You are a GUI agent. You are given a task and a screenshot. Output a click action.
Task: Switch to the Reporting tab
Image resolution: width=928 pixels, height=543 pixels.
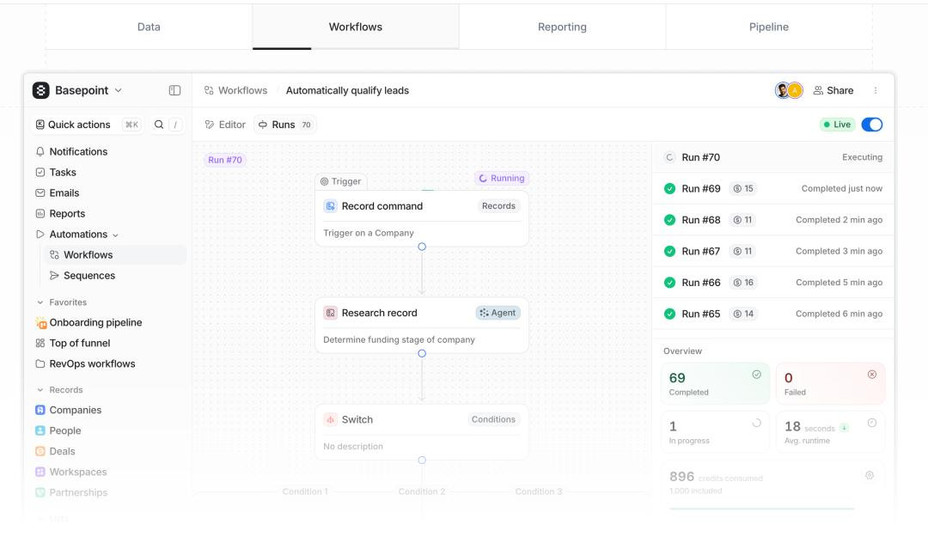click(562, 27)
